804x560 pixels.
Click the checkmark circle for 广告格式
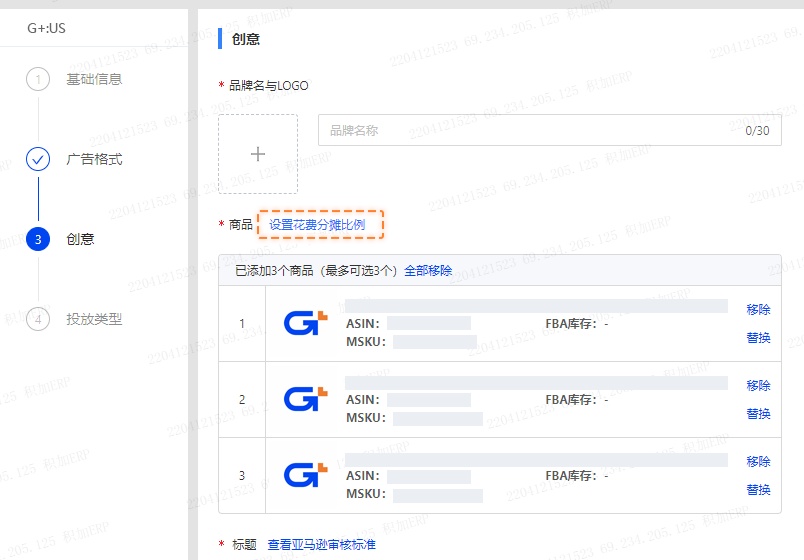point(38,159)
